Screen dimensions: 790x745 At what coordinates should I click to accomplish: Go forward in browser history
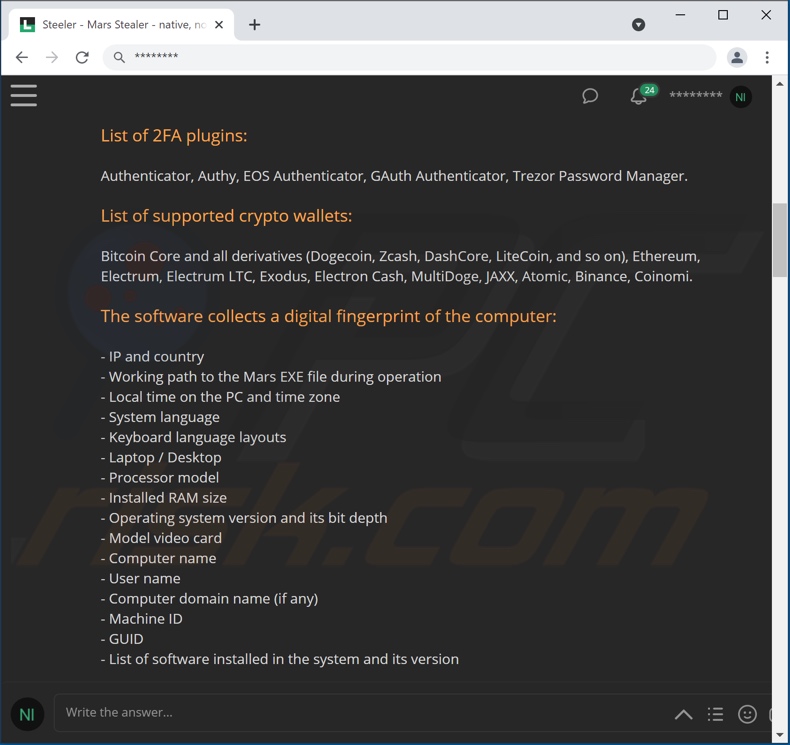coord(52,57)
